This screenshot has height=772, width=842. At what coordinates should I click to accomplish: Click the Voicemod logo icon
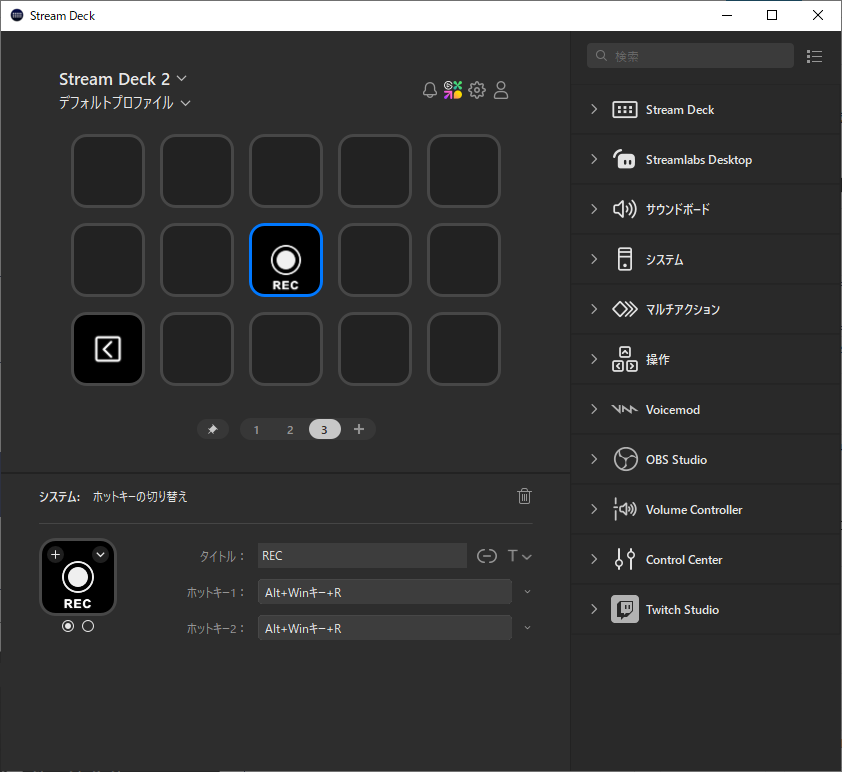(x=625, y=409)
